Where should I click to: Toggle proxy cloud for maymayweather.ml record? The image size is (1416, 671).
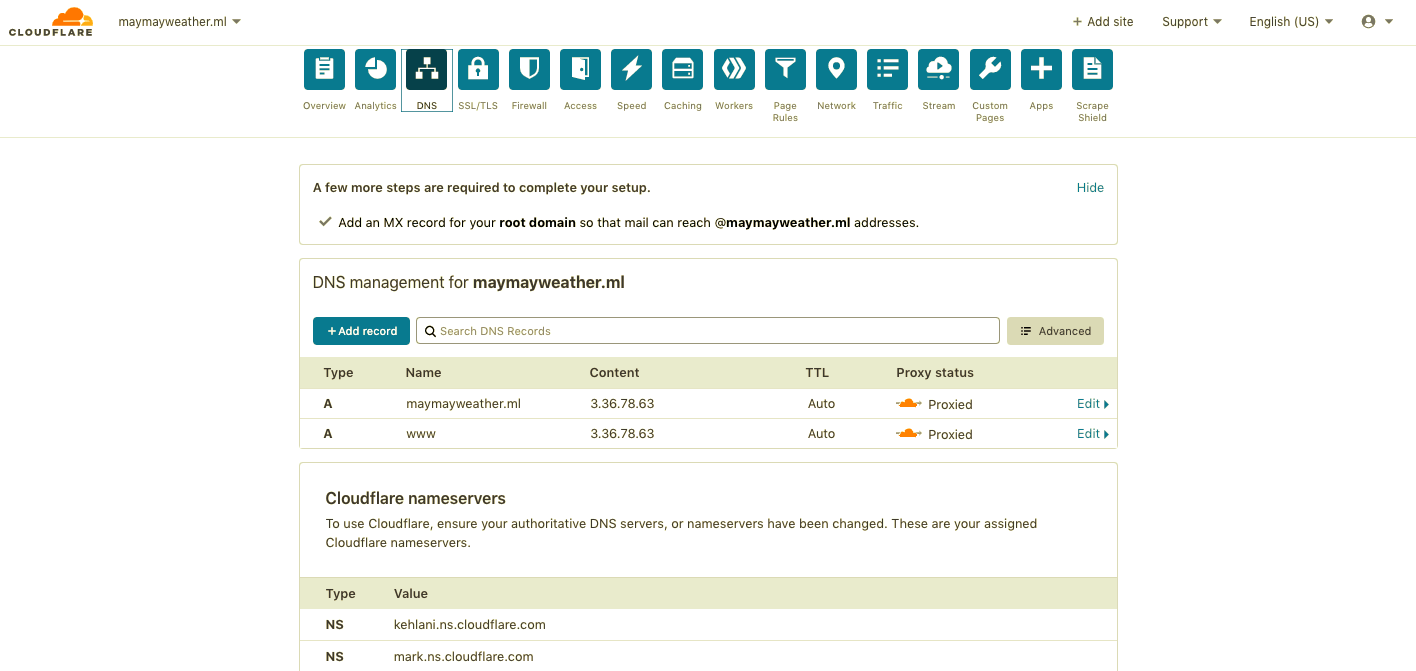(x=908, y=404)
